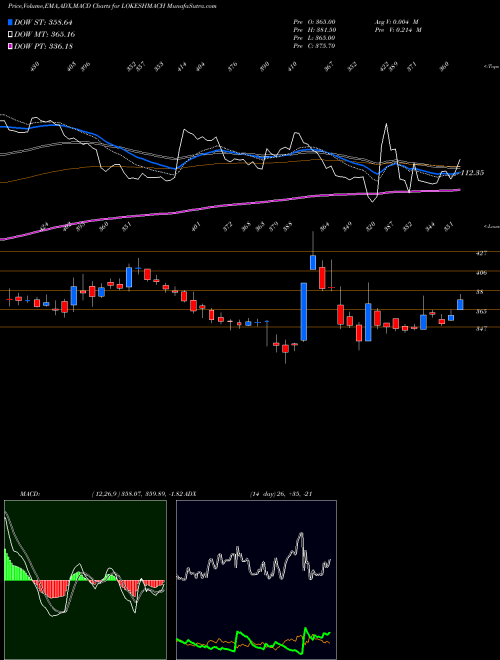Click the 406 price level label

pyautogui.click(x=482, y=273)
